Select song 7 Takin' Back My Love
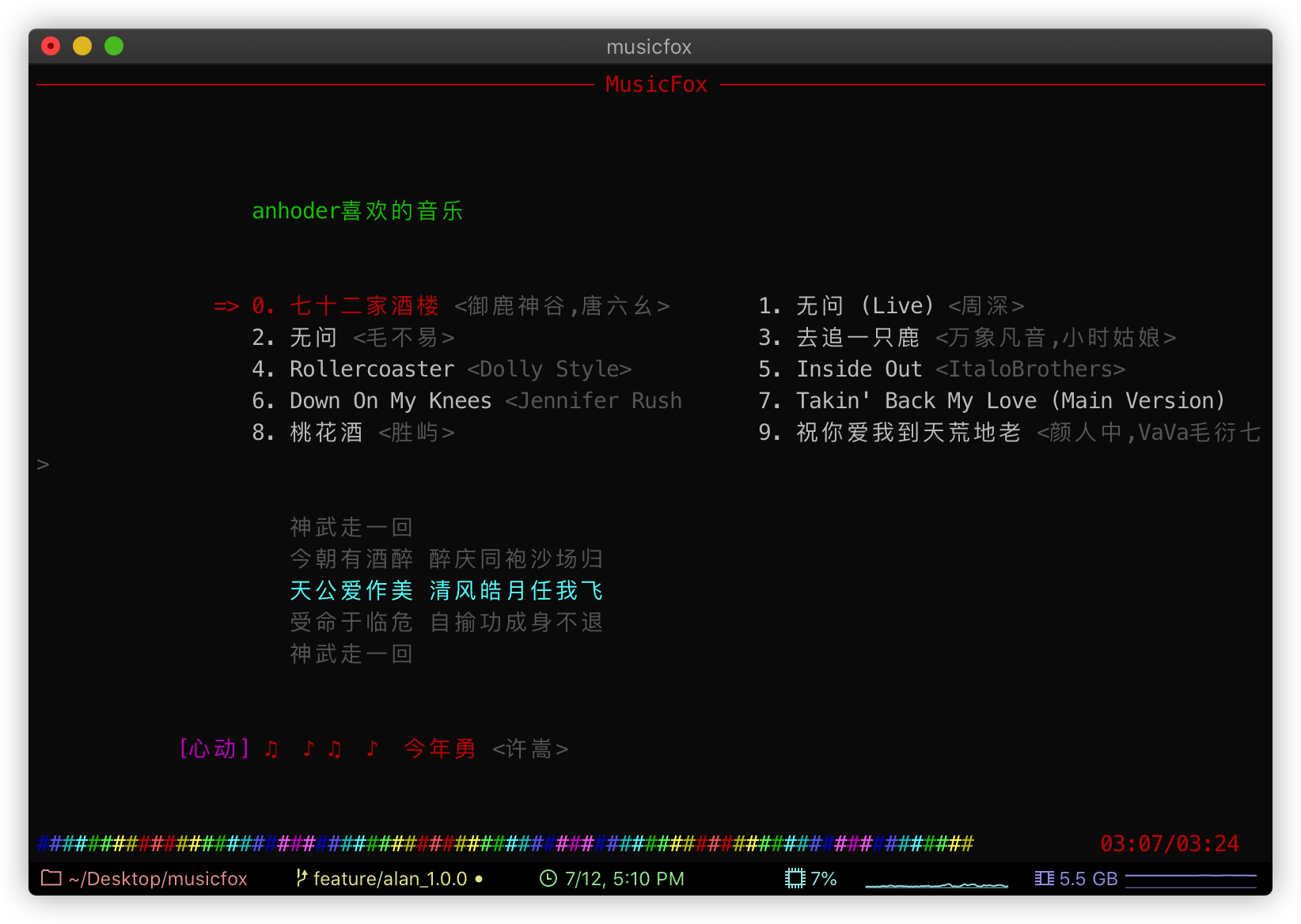 (x=992, y=401)
